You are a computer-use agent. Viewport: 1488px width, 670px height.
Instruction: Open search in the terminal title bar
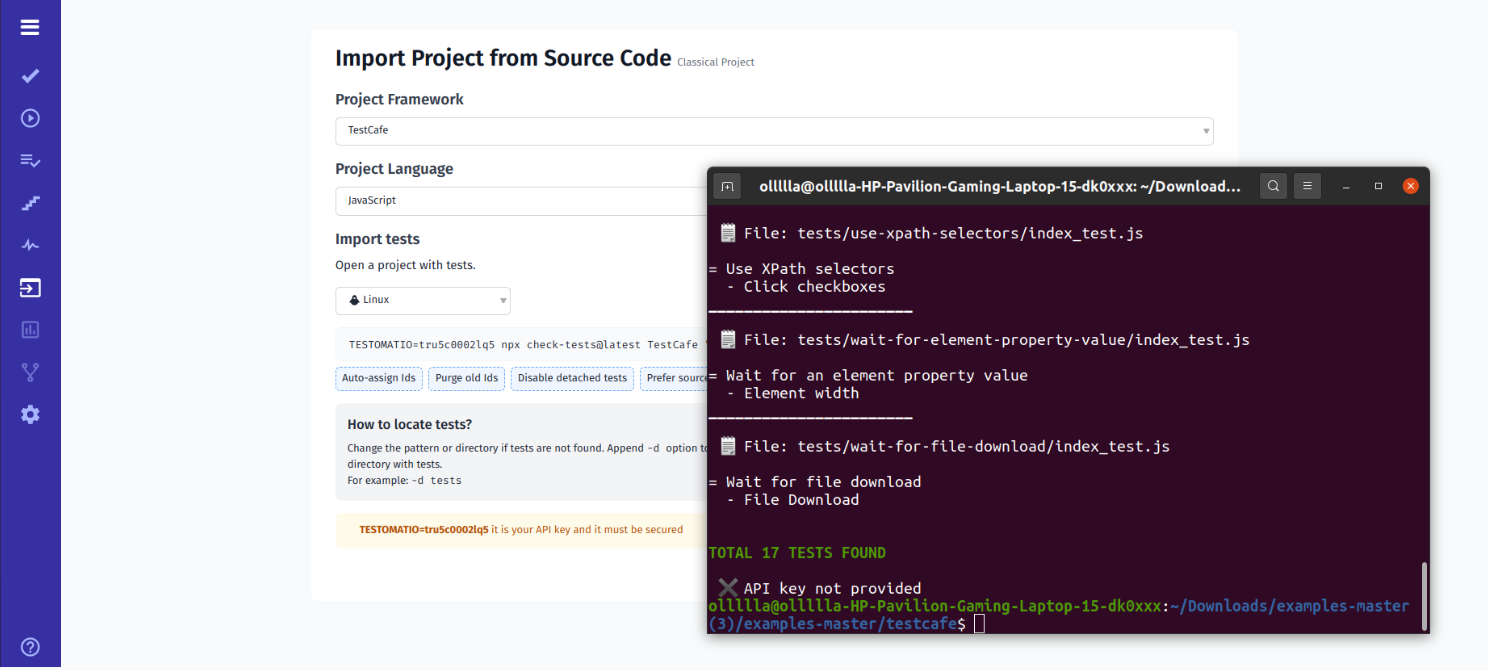click(1272, 186)
